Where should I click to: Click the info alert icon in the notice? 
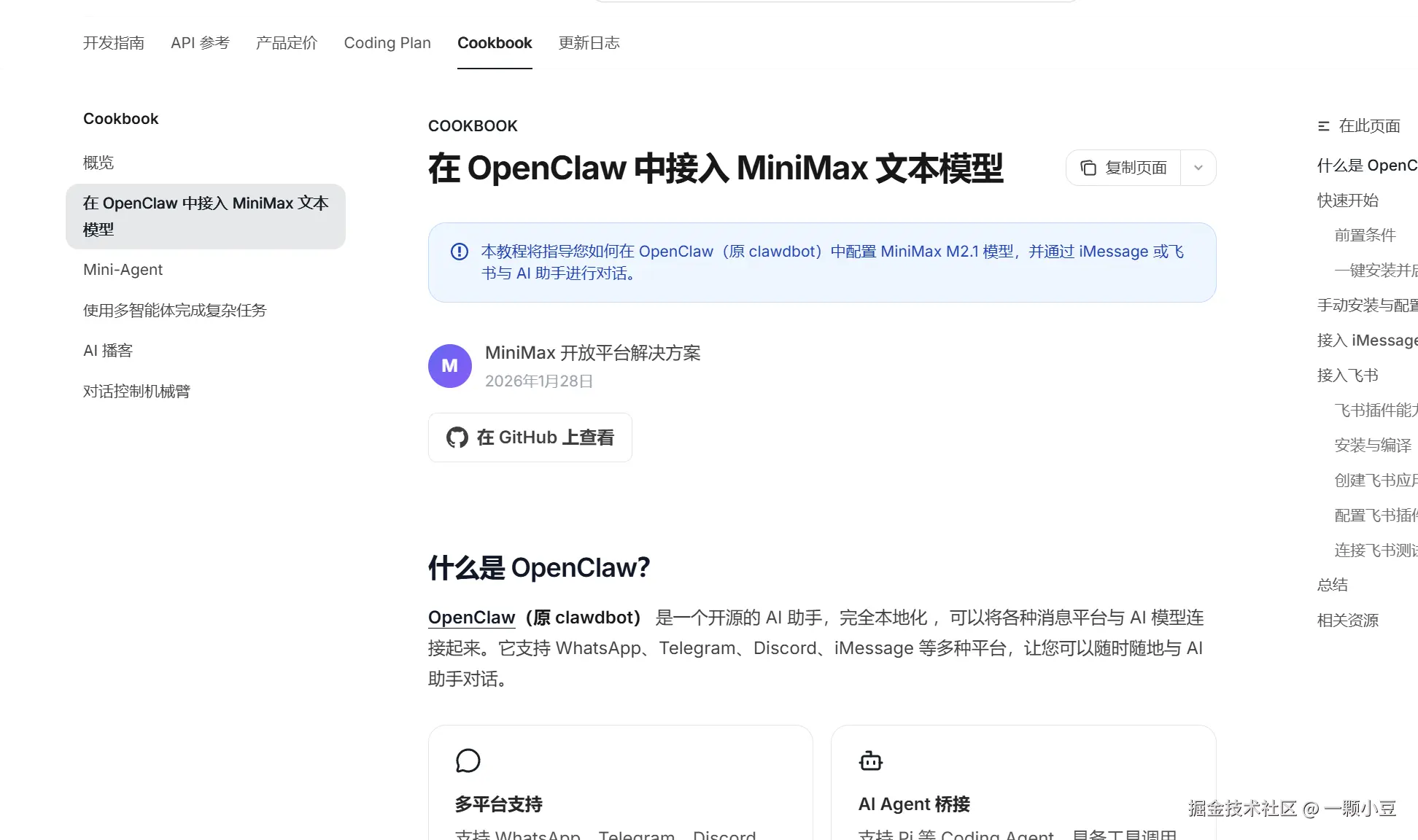[460, 252]
